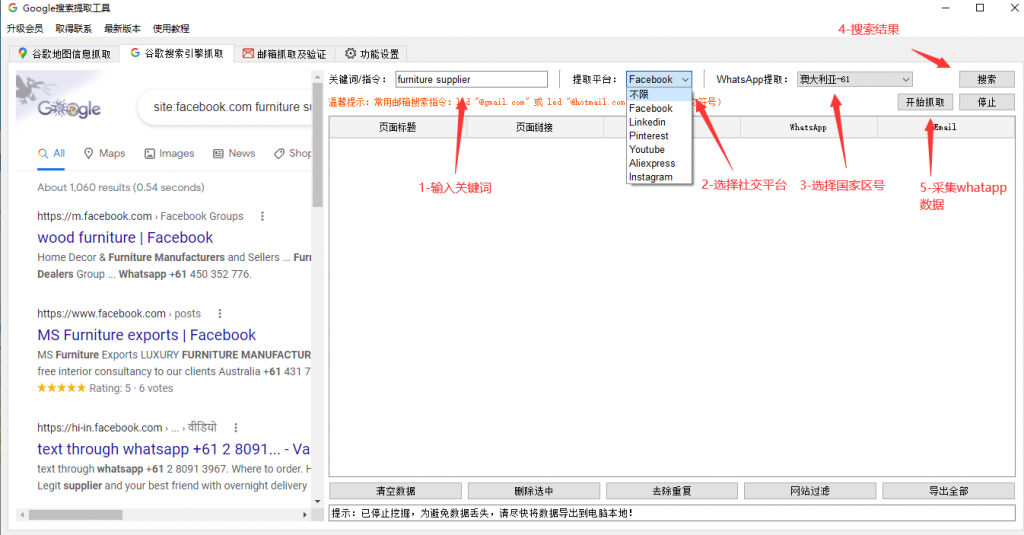Screen dimensions: 1024x535
Task: Click the 页面标题 column header
Action: [x=397, y=127]
